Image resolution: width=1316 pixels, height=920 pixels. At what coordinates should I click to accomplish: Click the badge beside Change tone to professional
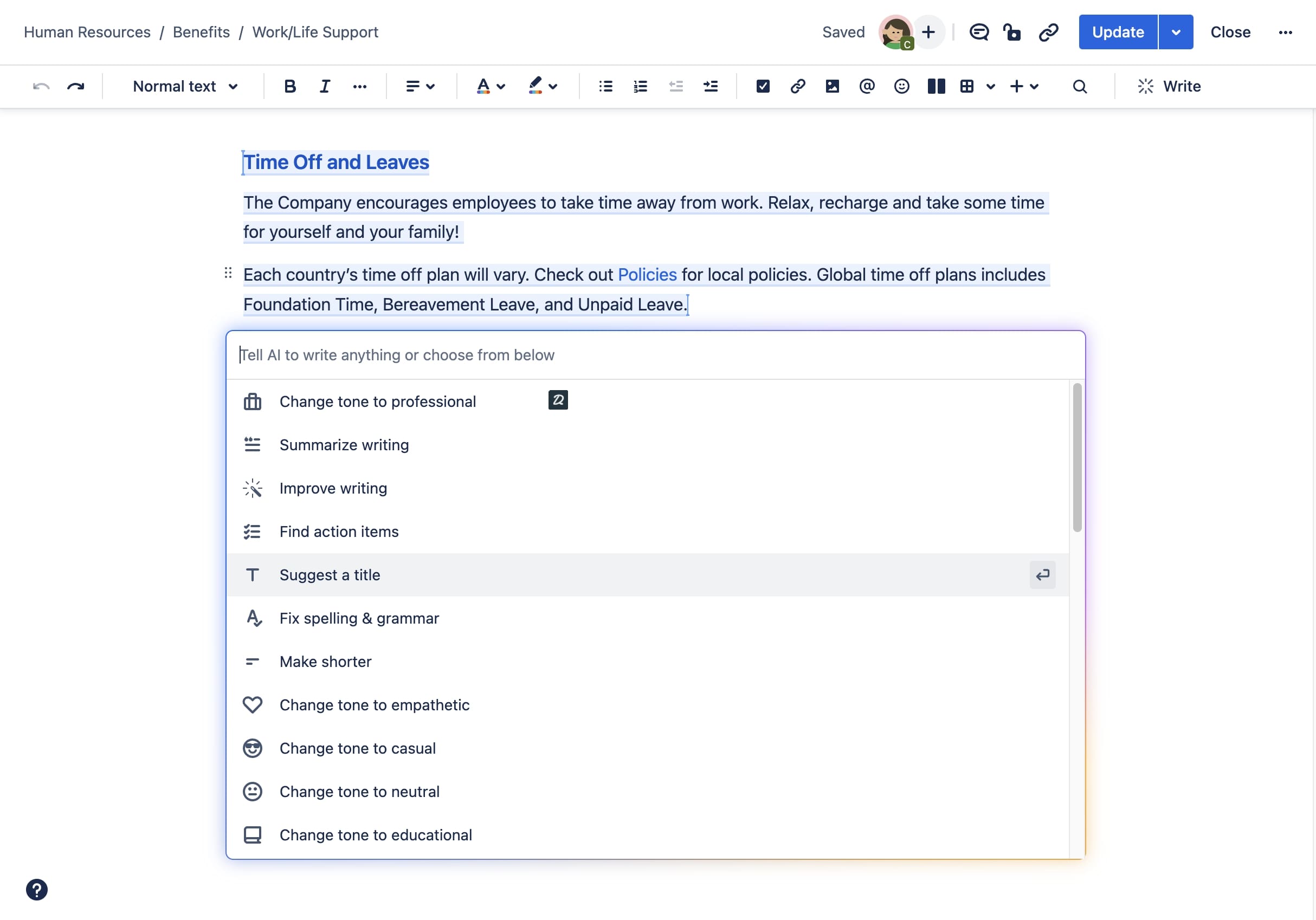click(558, 400)
